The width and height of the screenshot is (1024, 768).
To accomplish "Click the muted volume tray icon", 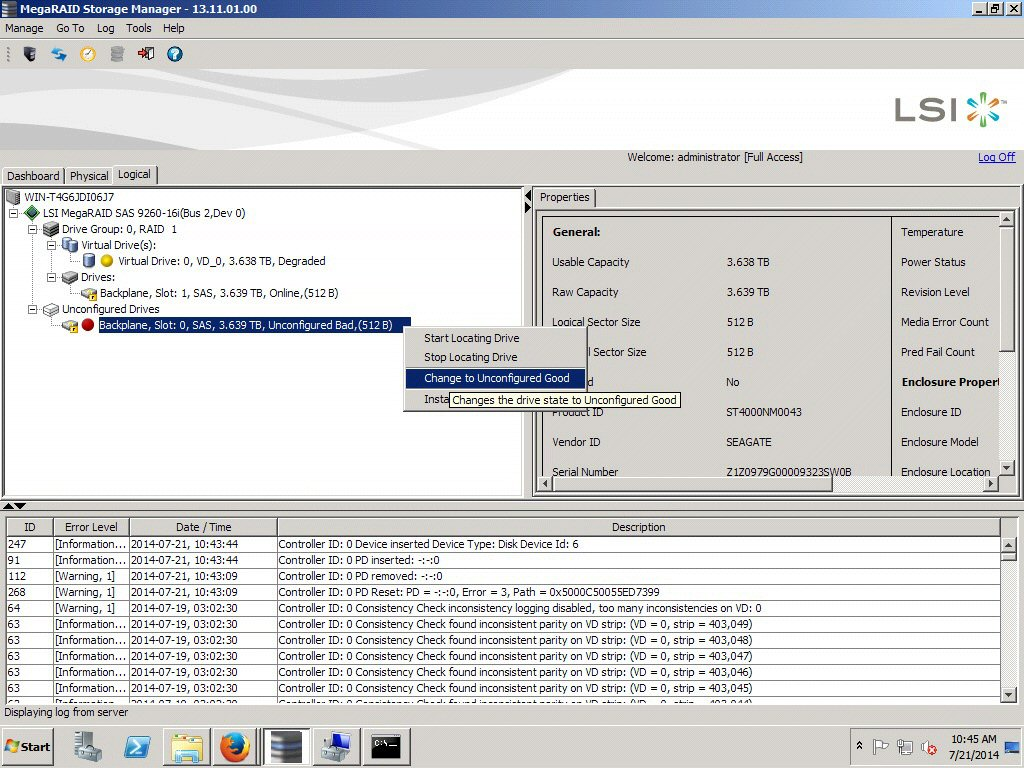I will pos(929,746).
